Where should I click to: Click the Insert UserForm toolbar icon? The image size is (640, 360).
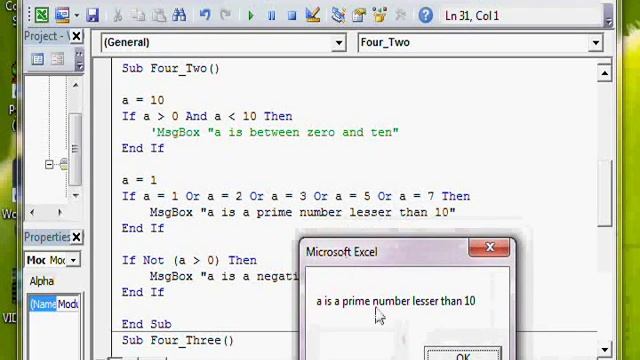(62, 16)
